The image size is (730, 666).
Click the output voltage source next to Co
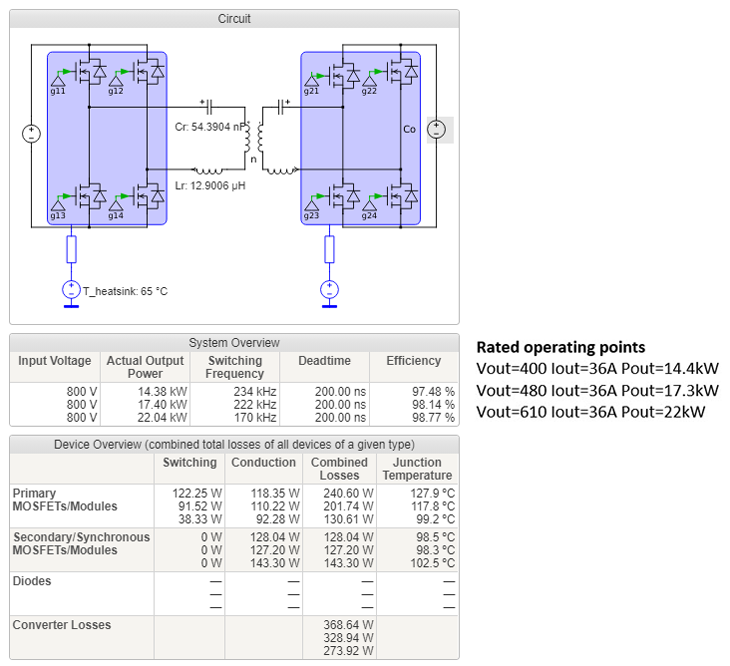click(x=436, y=129)
